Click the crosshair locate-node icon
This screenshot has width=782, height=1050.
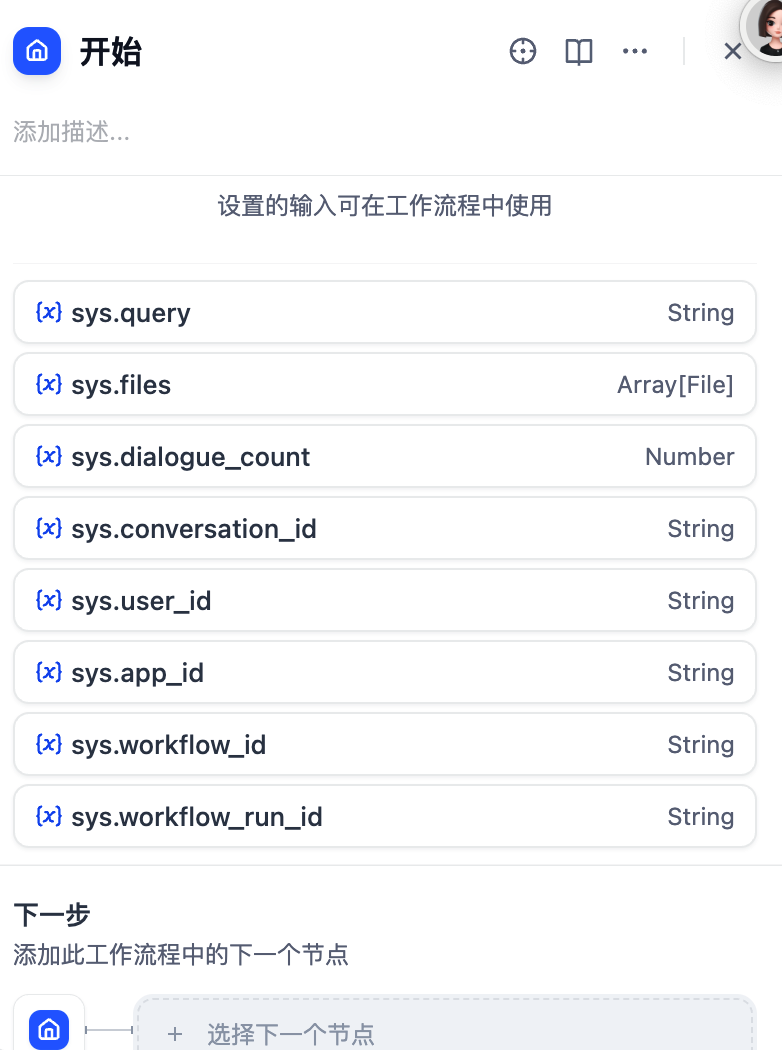point(523,51)
